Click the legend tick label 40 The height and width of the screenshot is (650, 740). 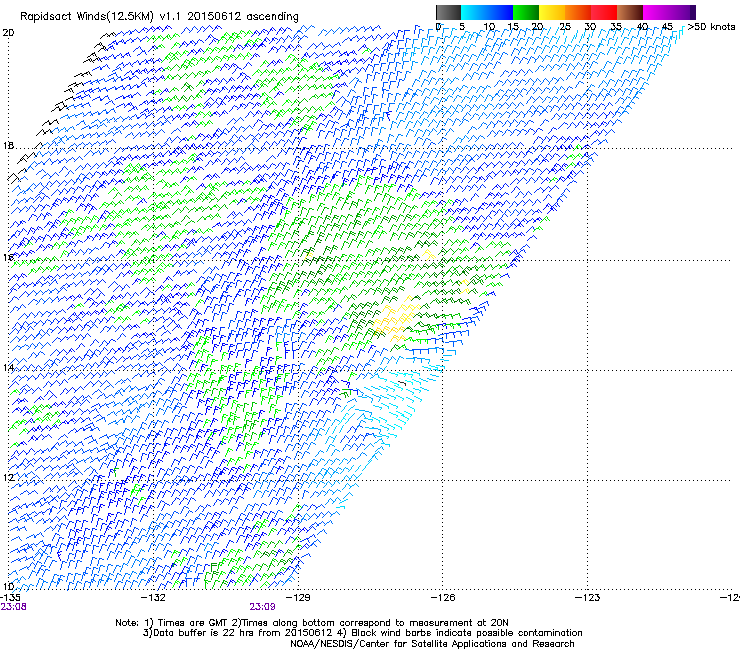[x=642, y=27]
